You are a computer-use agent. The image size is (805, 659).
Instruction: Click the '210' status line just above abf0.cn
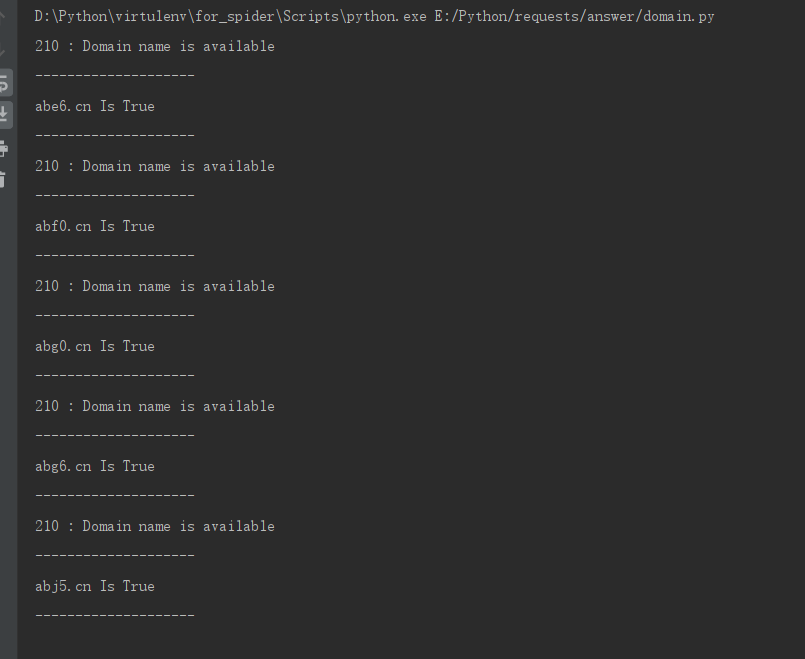pyautogui.click(x=155, y=166)
